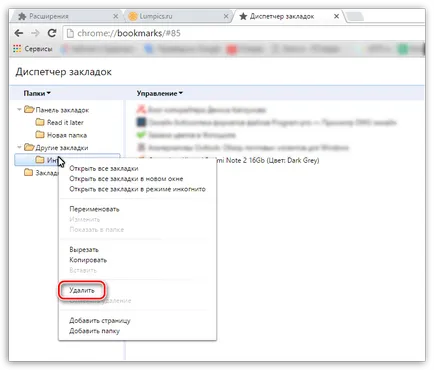Click the star icon on Диспетчер закладок tab
This screenshot has width=434, height=370.
coord(243,16)
